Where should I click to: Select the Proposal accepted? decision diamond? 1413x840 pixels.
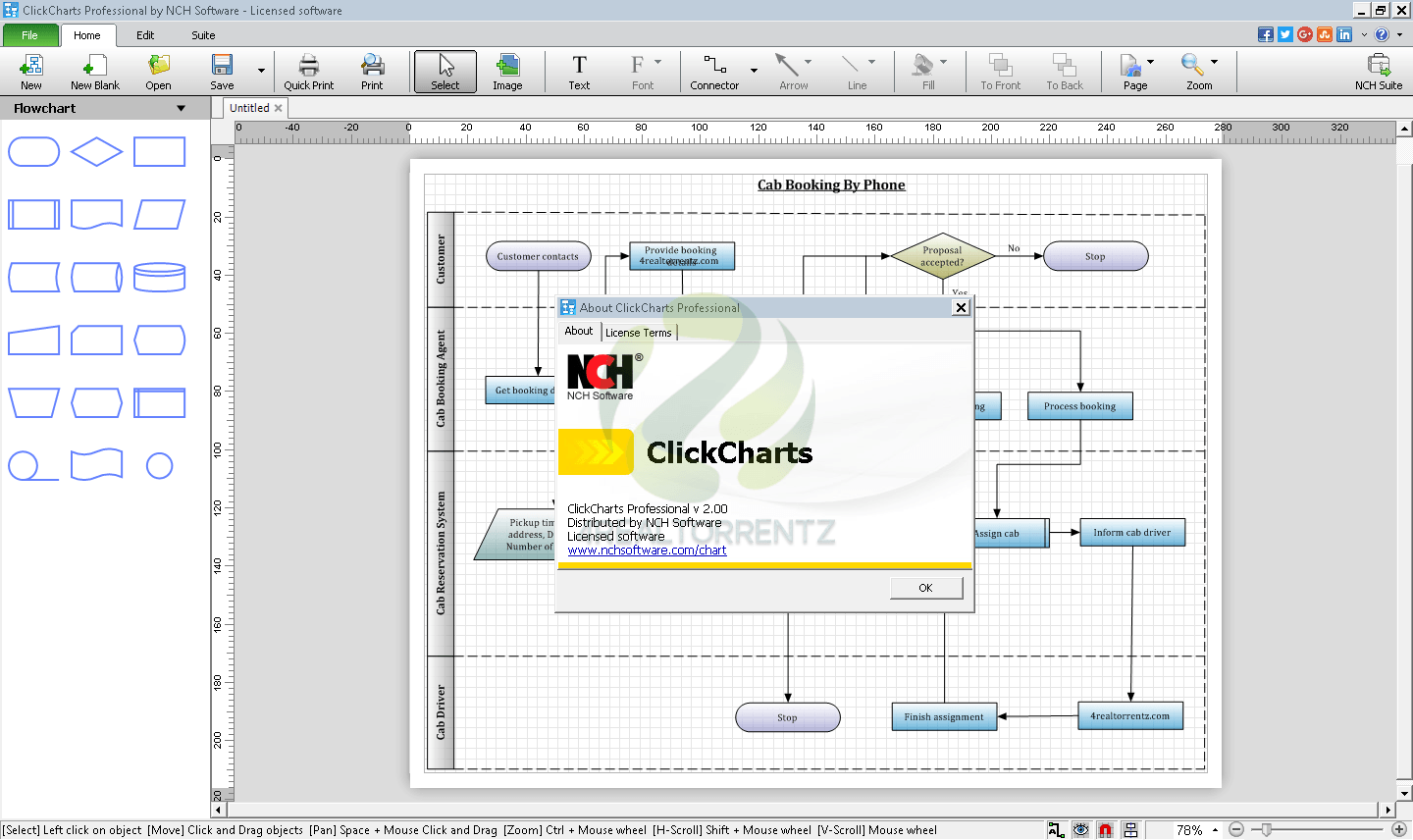click(942, 256)
